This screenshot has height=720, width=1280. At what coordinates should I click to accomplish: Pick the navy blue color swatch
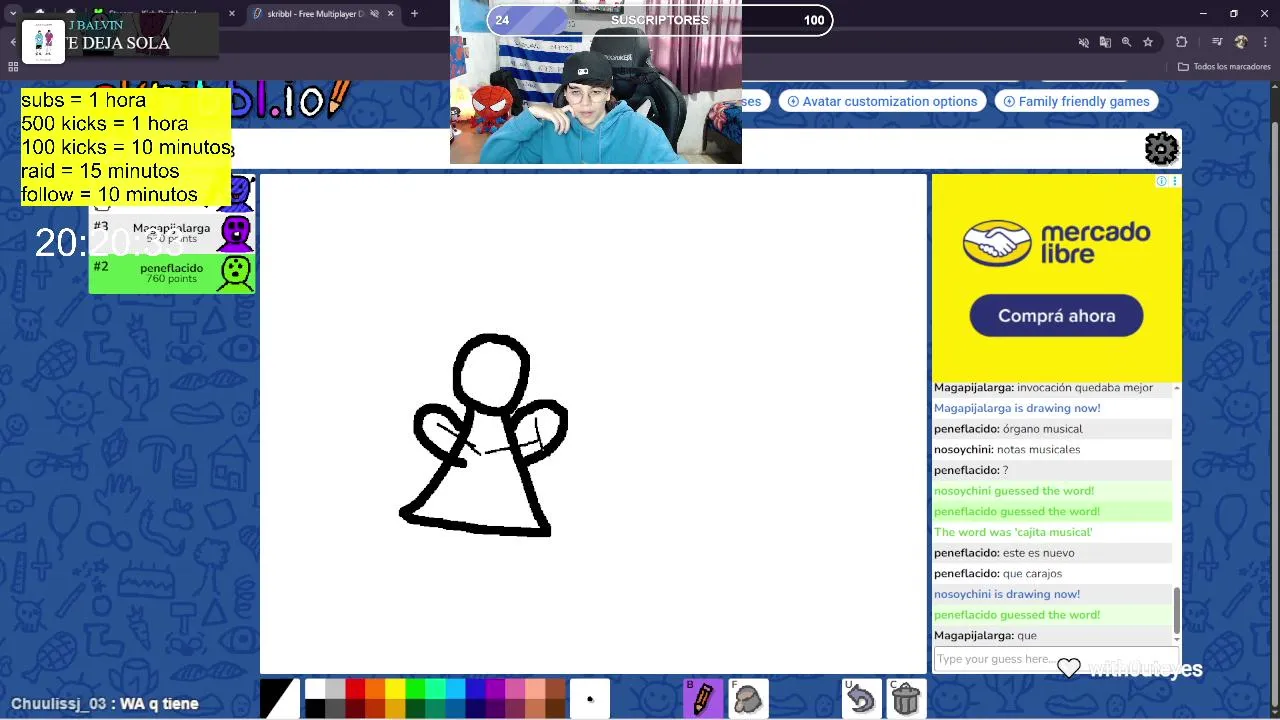[x=475, y=708]
